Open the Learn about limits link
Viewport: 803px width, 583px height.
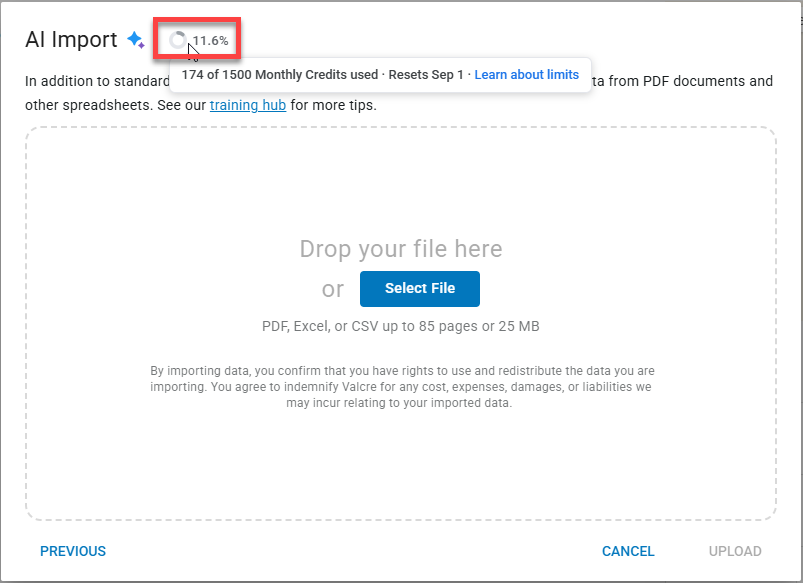click(x=526, y=75)
